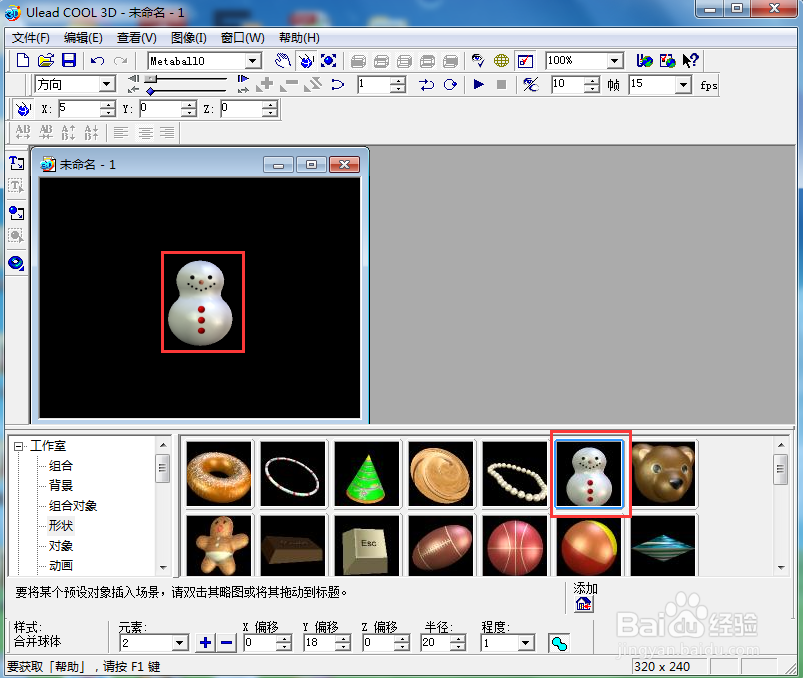Undo the last action
The image size is (803, 678).
coord(97,61)
